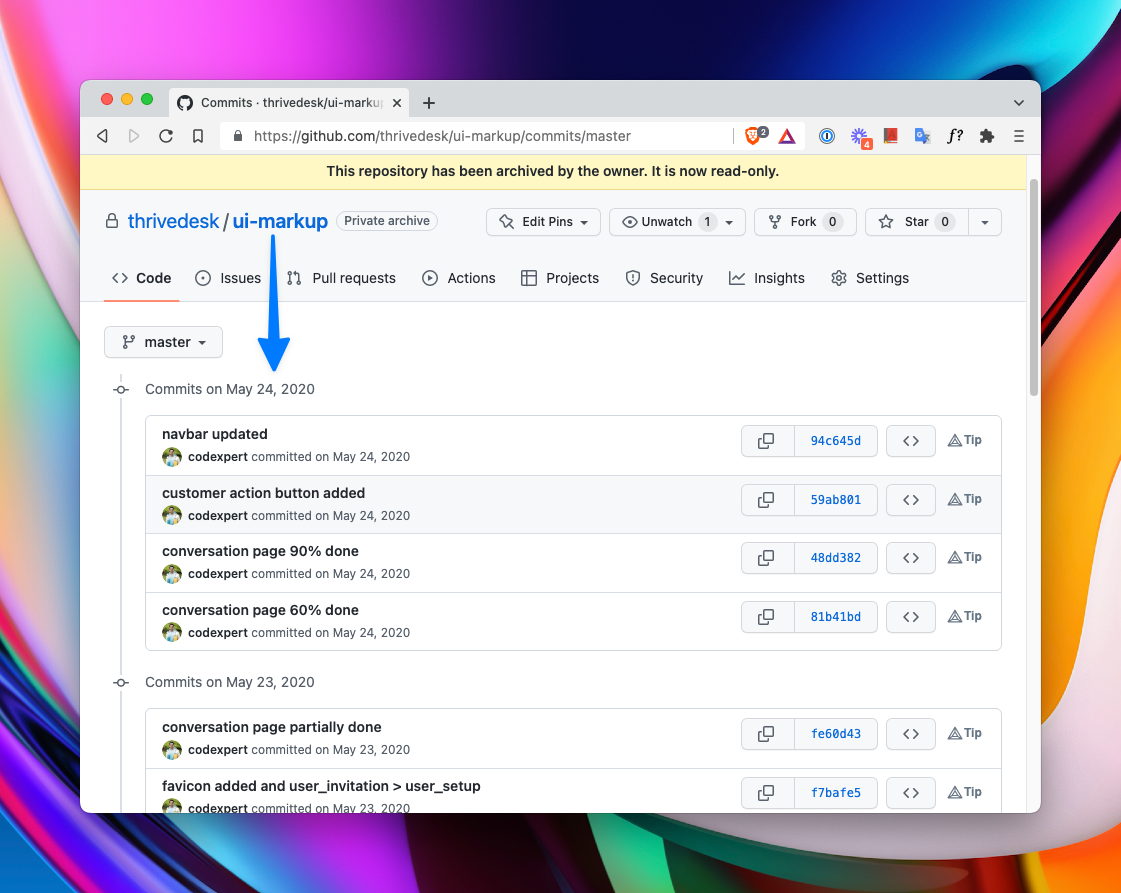Open customer action button added commit
Screen dimensions: 1121x893
pyautogui.click(x=263, y=493)
